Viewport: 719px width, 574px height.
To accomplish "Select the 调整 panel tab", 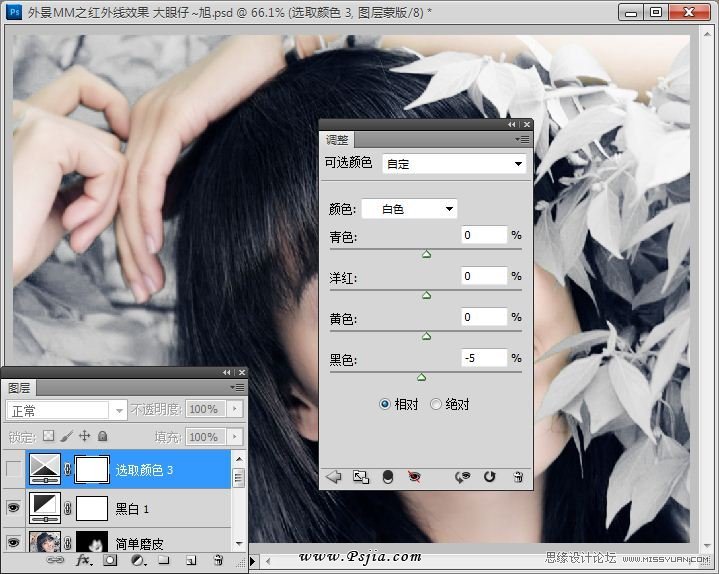I will [x=337, y=141].
